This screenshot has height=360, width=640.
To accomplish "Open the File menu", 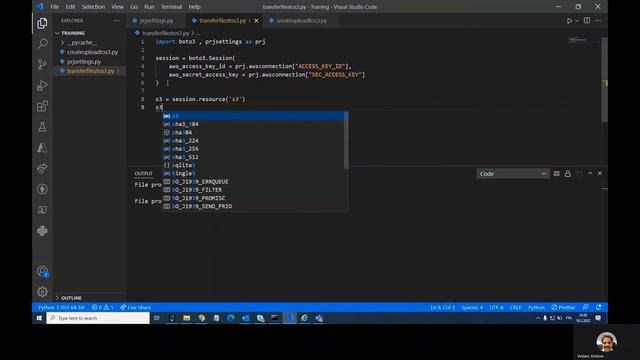I will tap(54, 7).
